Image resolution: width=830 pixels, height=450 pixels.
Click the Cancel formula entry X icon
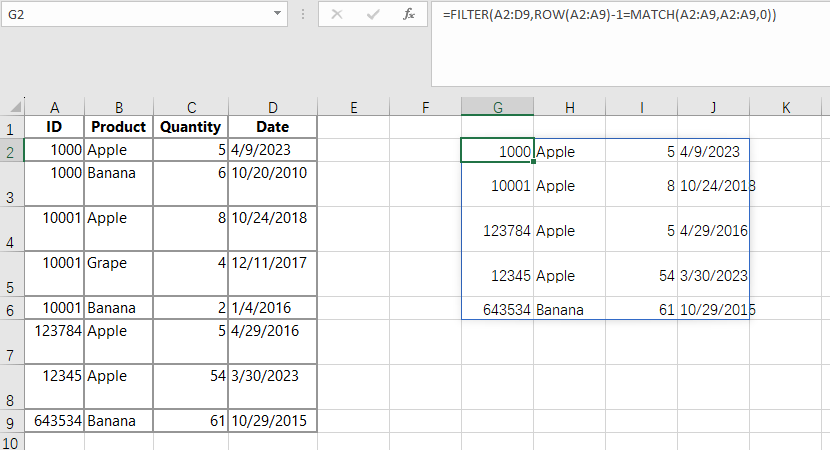(x=337, y=14)
